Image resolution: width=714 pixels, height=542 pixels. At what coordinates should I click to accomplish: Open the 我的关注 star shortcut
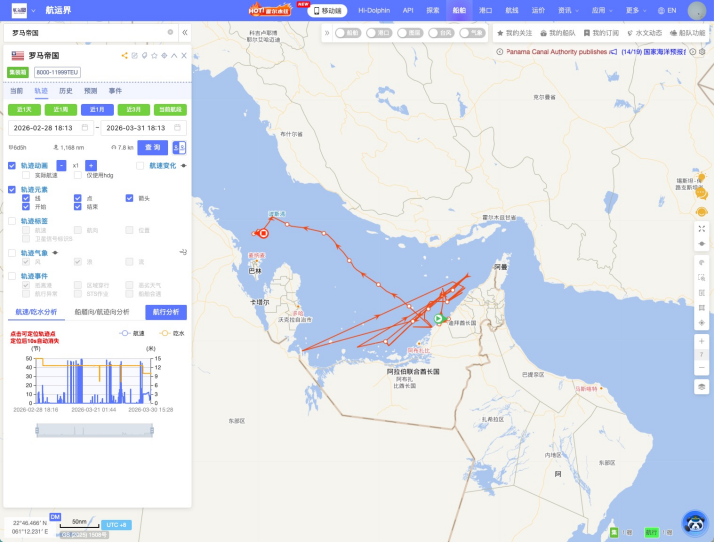click(515, 33)
